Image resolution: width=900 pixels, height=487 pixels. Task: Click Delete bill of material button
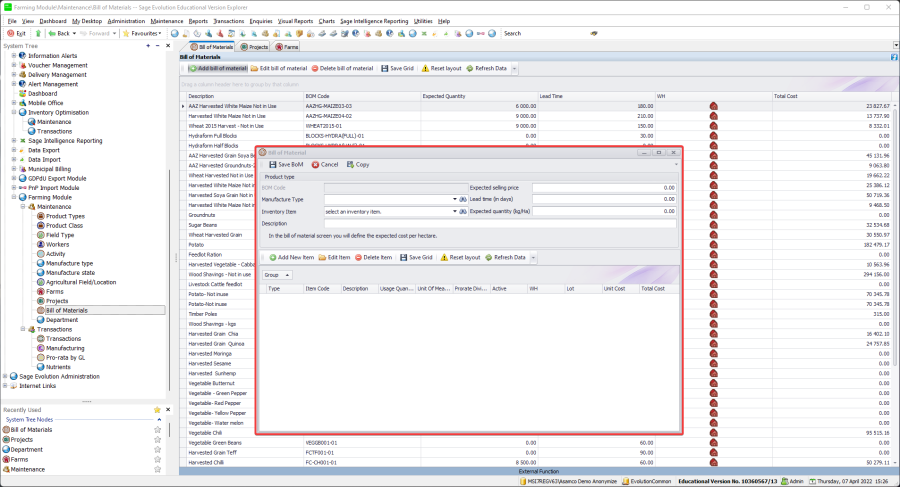tap(343, 68)
